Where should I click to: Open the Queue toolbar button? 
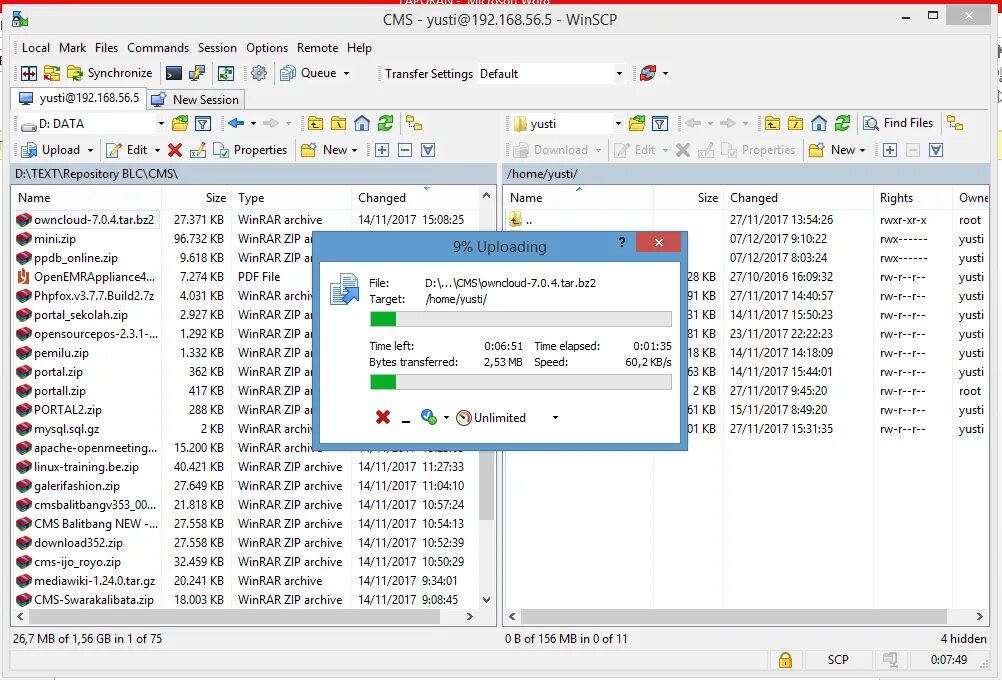point(309,73)
